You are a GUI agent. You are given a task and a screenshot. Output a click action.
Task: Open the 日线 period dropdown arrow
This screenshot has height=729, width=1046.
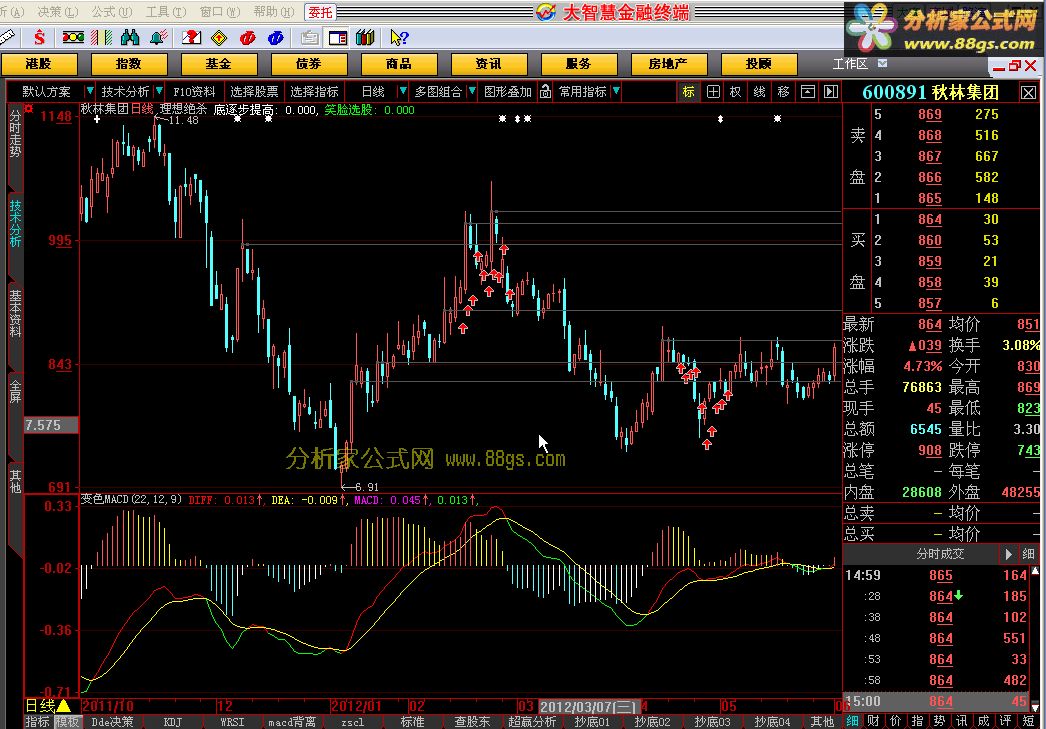point(402,91)
